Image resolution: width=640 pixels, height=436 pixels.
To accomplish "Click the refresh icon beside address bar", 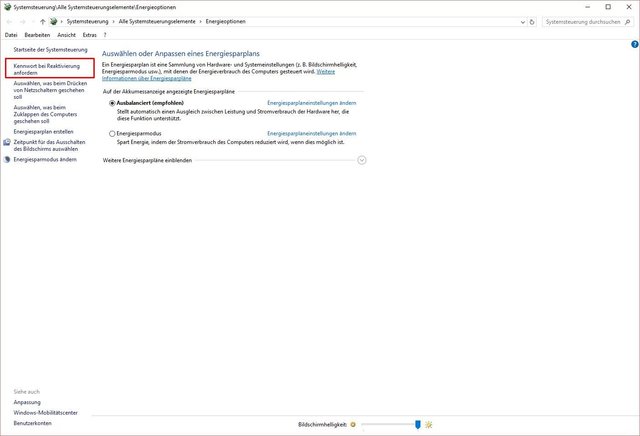I will point(532,22).
